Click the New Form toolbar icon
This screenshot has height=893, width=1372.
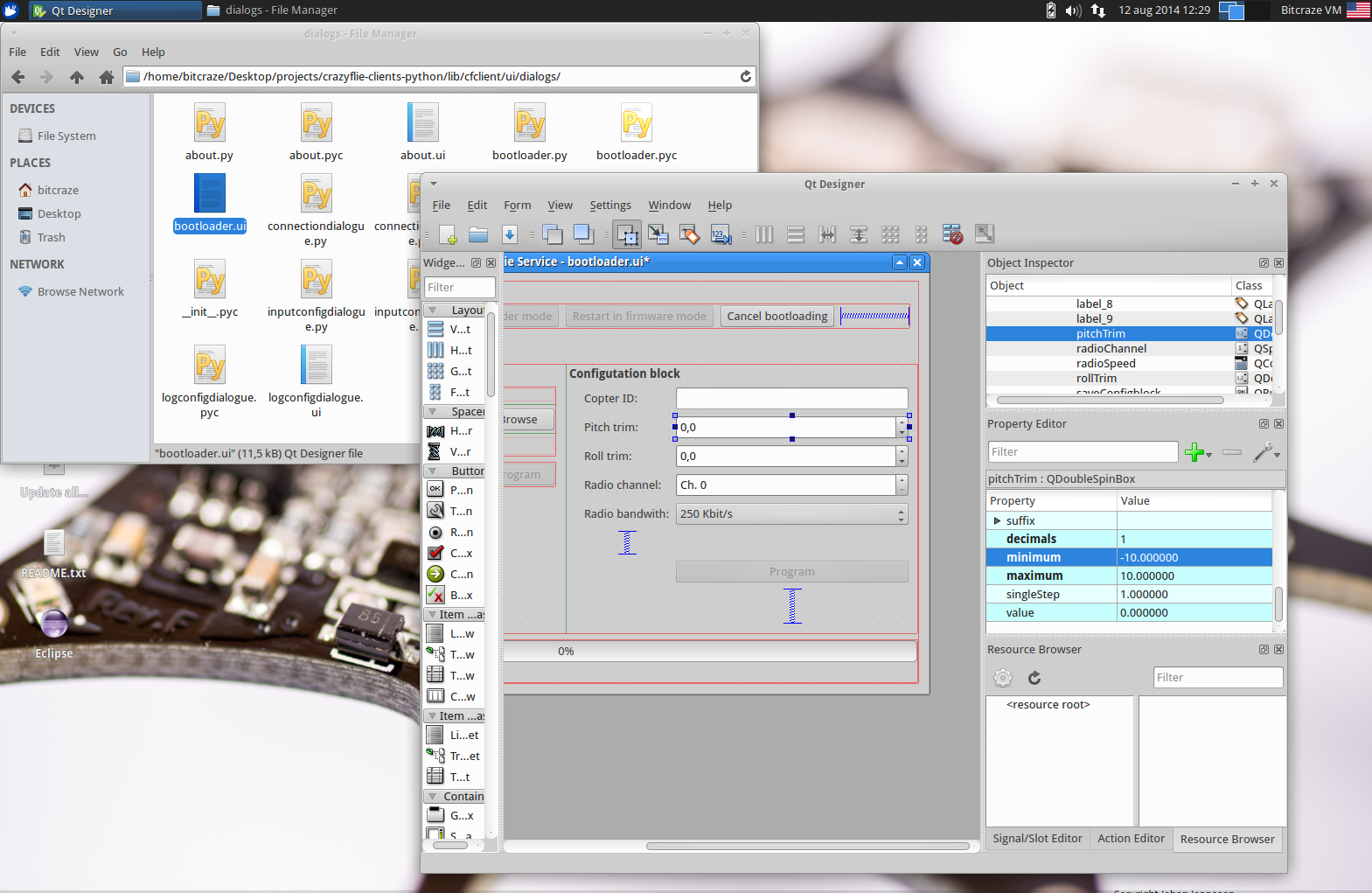click(x=448, y=234)
